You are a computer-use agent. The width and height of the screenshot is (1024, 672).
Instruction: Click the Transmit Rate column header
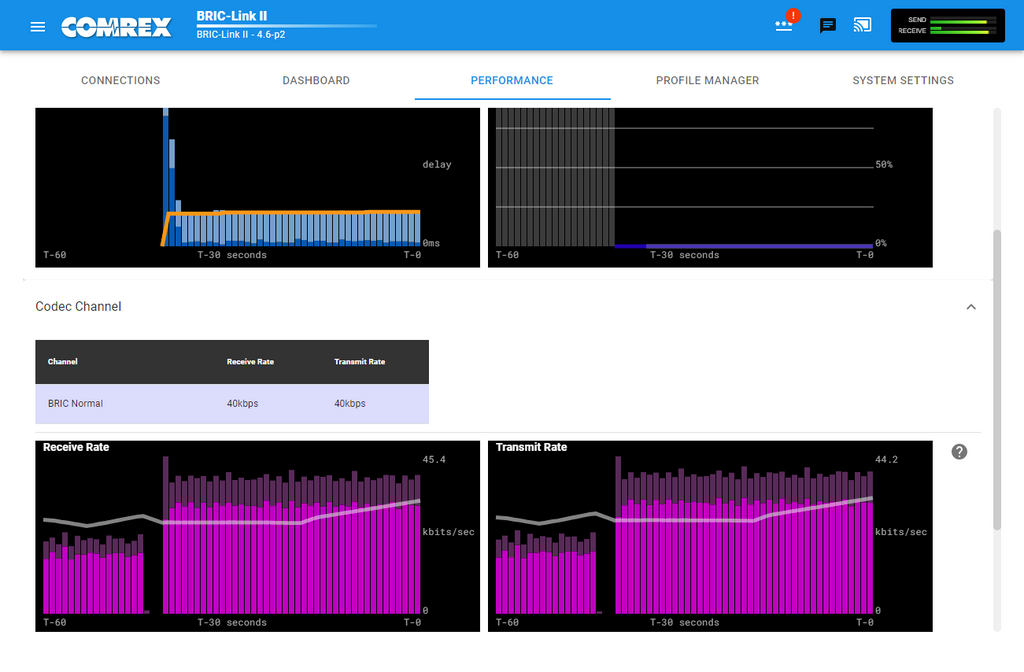pyautogui.click(x=359, y=362)
